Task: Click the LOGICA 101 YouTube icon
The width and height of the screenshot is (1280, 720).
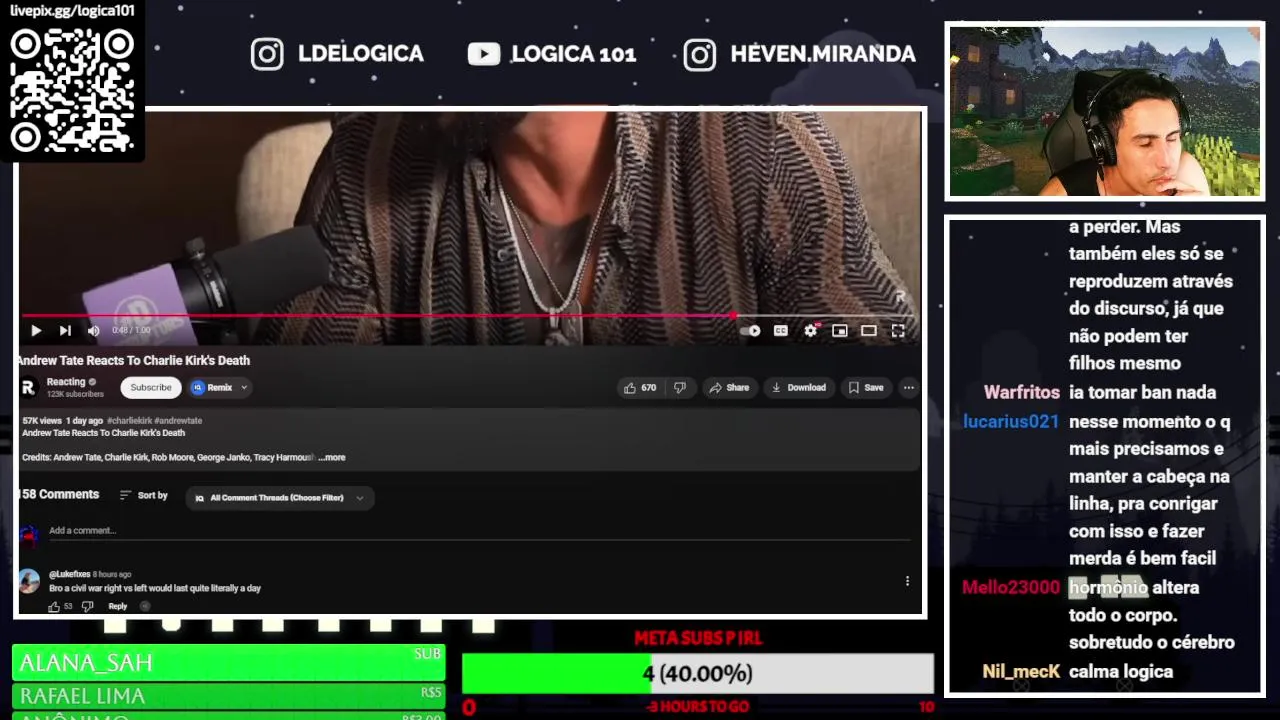Action: 484,54
